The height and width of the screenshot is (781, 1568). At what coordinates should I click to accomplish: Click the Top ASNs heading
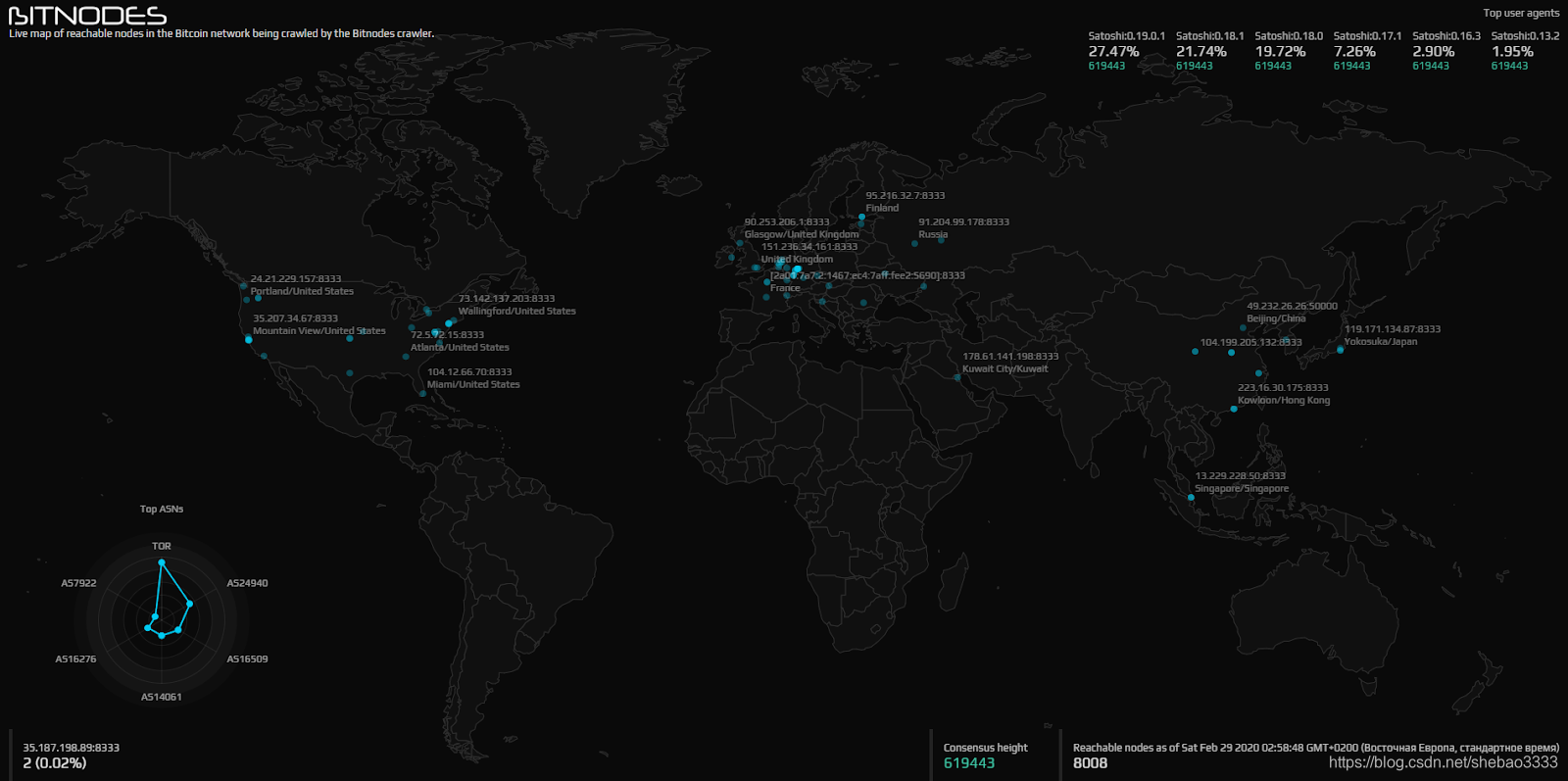162,509
